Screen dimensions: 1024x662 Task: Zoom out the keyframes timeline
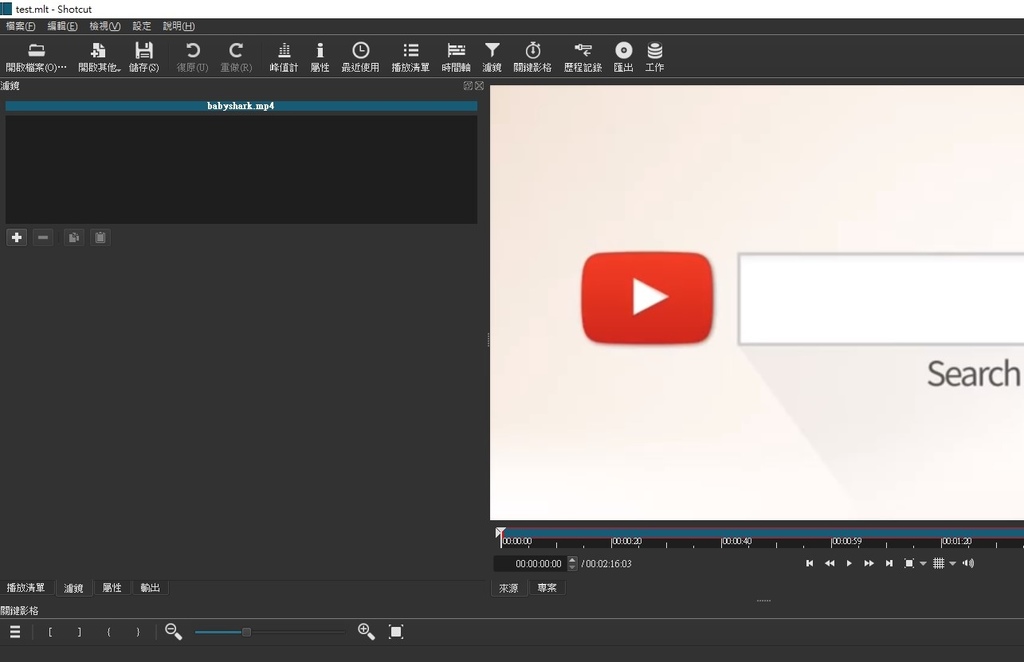(173, 631)
